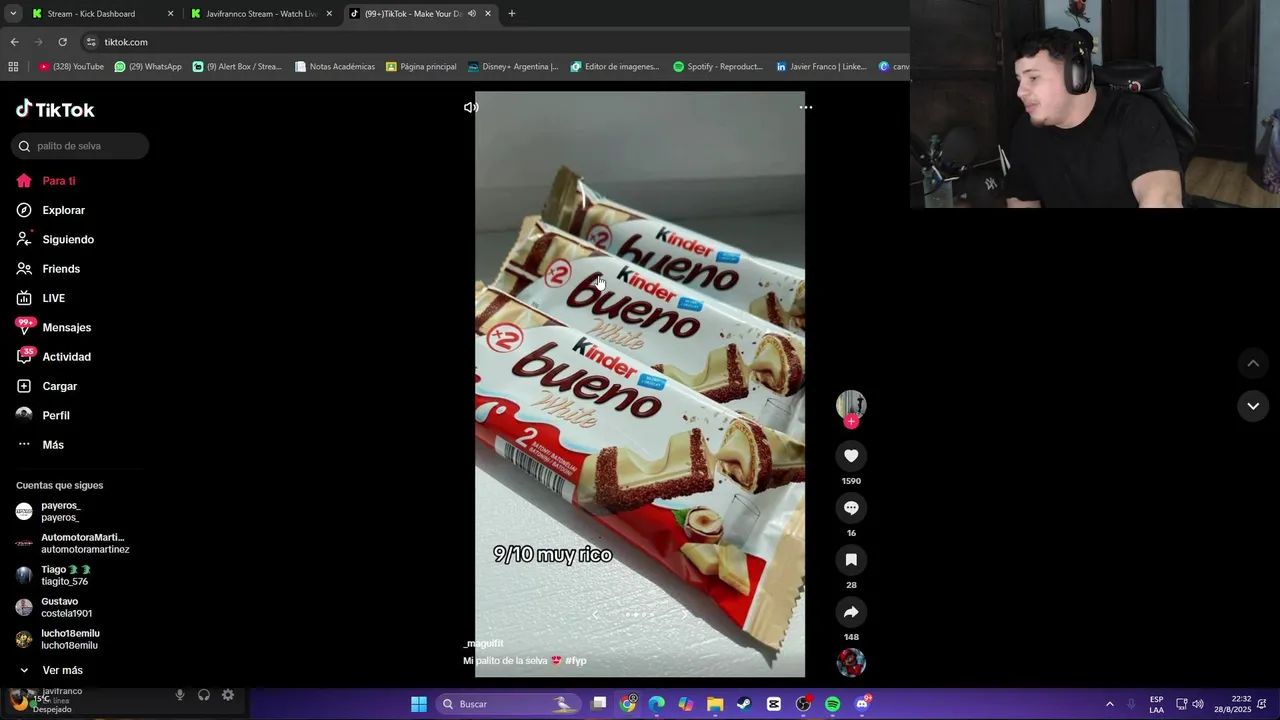Open the browser apps grid
The height and width of the screenshot is (720, 1280).
pyautogui.click(x=13, y=67)
